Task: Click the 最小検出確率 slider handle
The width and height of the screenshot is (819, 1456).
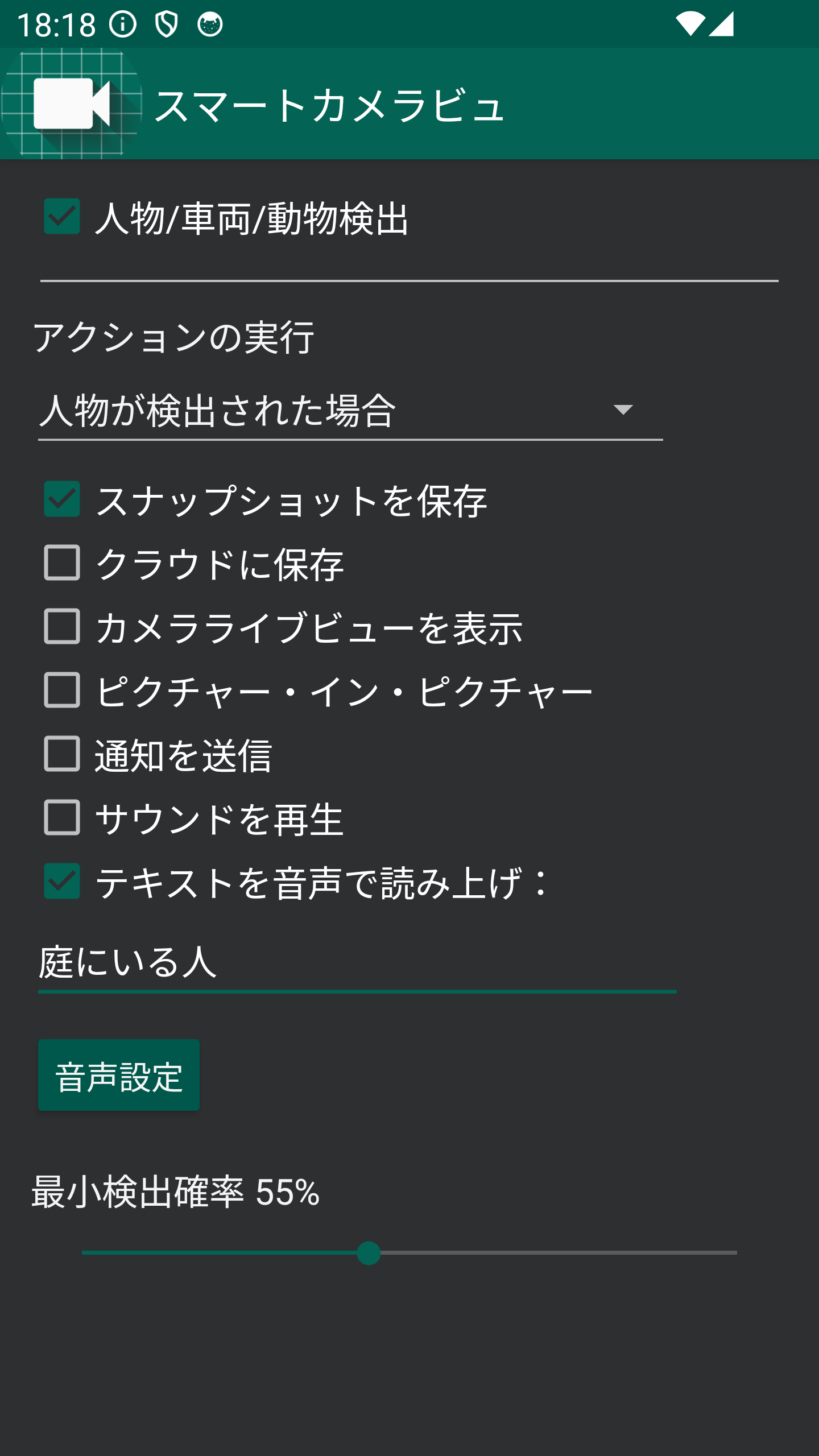Action: (x=369, y=1253)
